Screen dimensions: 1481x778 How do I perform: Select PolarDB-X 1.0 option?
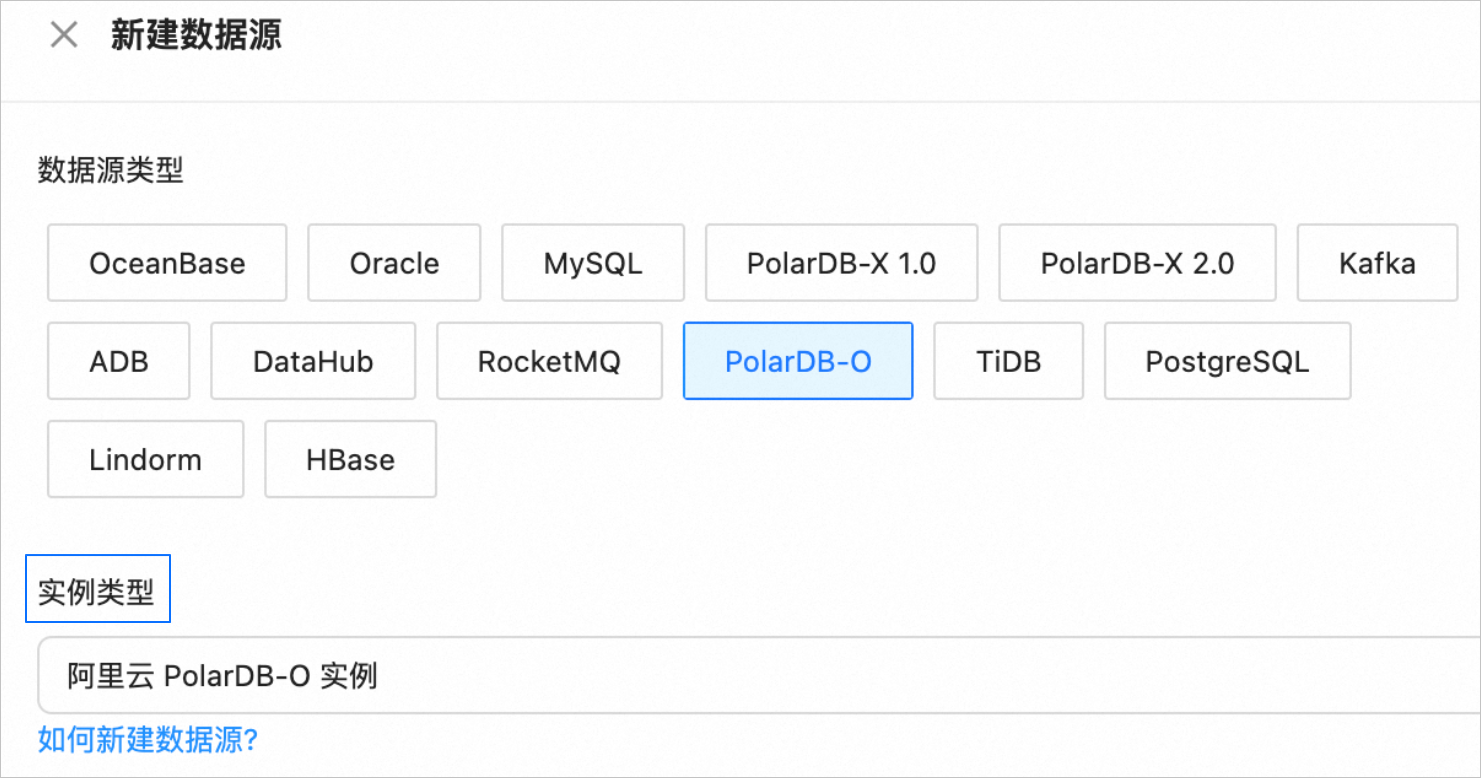click(841, 263)
